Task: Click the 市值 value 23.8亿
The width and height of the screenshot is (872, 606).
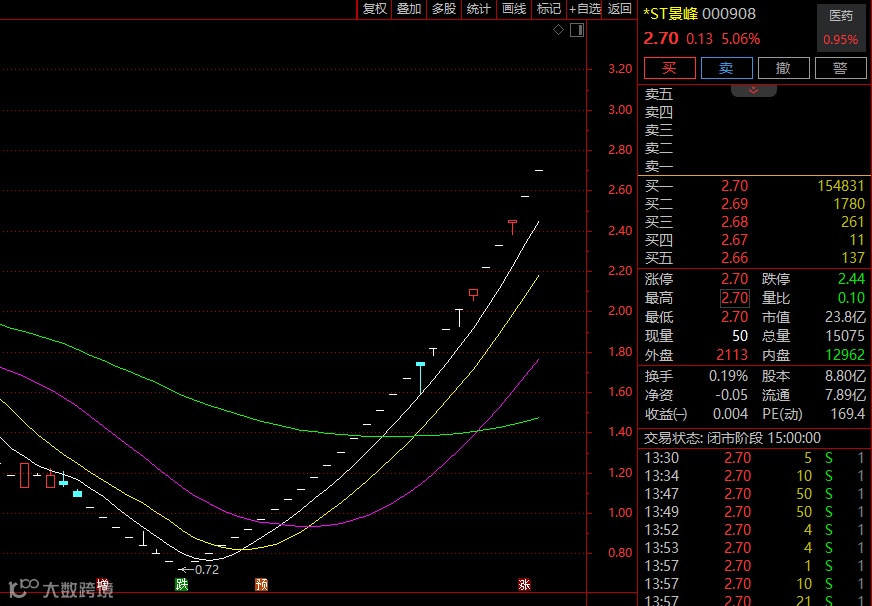Action: [x=845, y=317]
